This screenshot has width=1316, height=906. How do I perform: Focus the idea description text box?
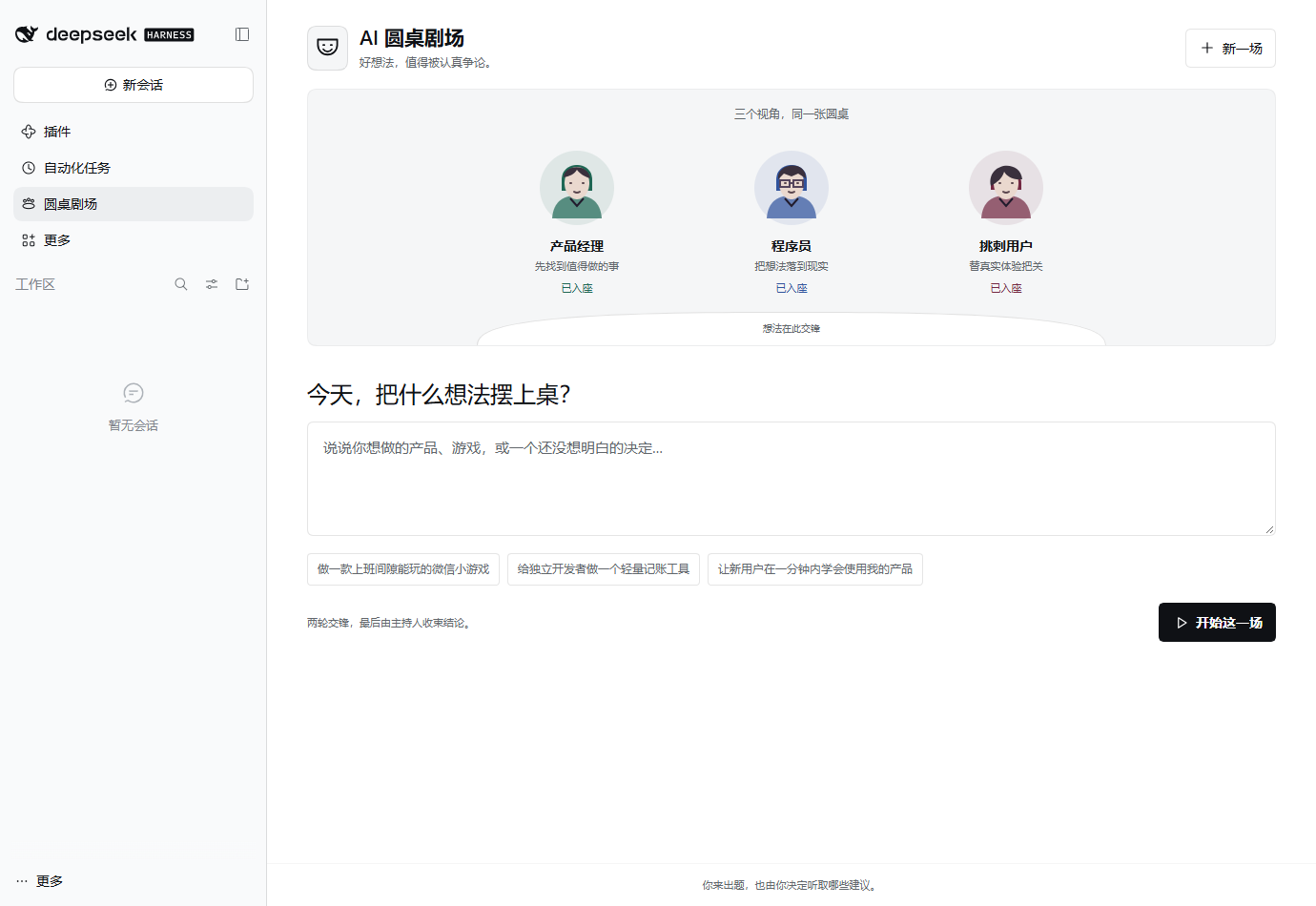tap(792, 479)
